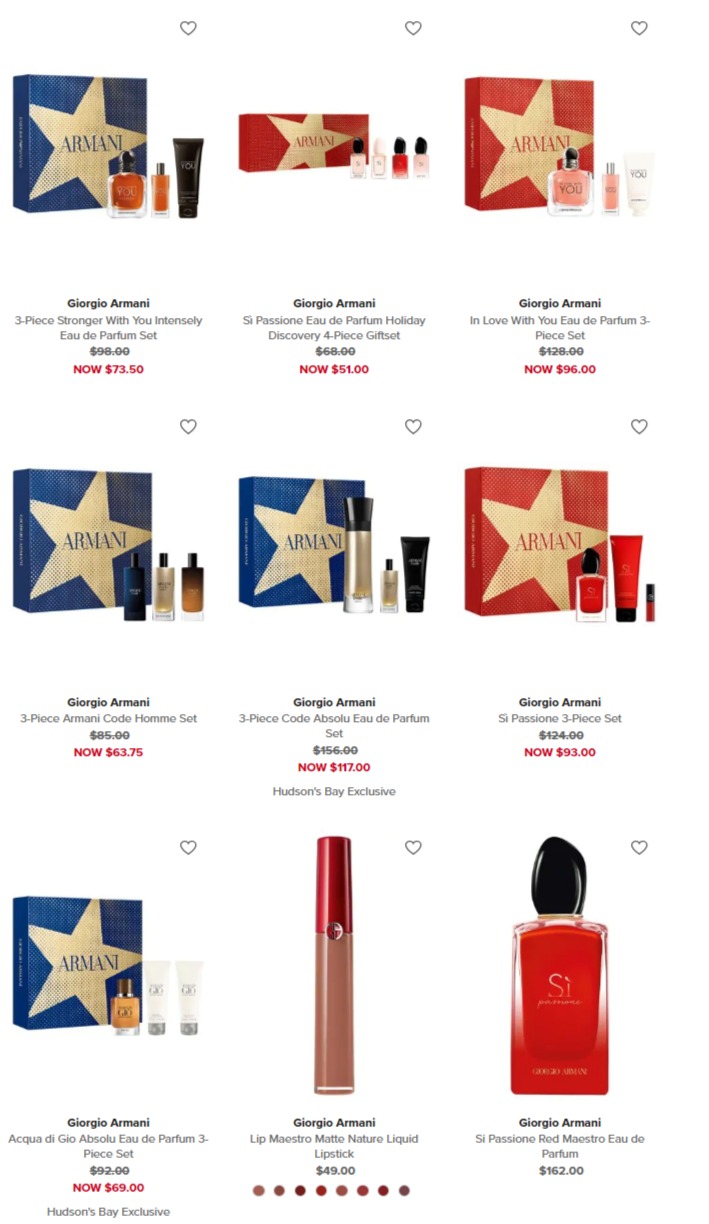Click Acqua di Gio Absolu set image

point(108,966)
